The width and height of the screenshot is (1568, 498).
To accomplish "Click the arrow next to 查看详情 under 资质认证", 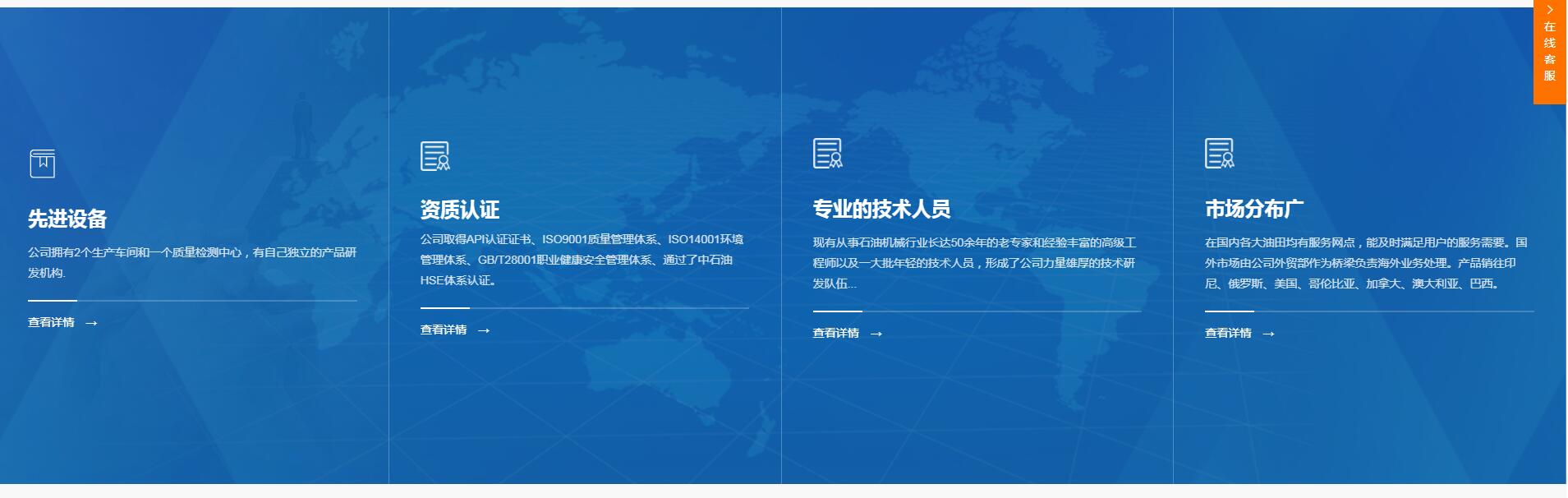I will pos(484,331).
